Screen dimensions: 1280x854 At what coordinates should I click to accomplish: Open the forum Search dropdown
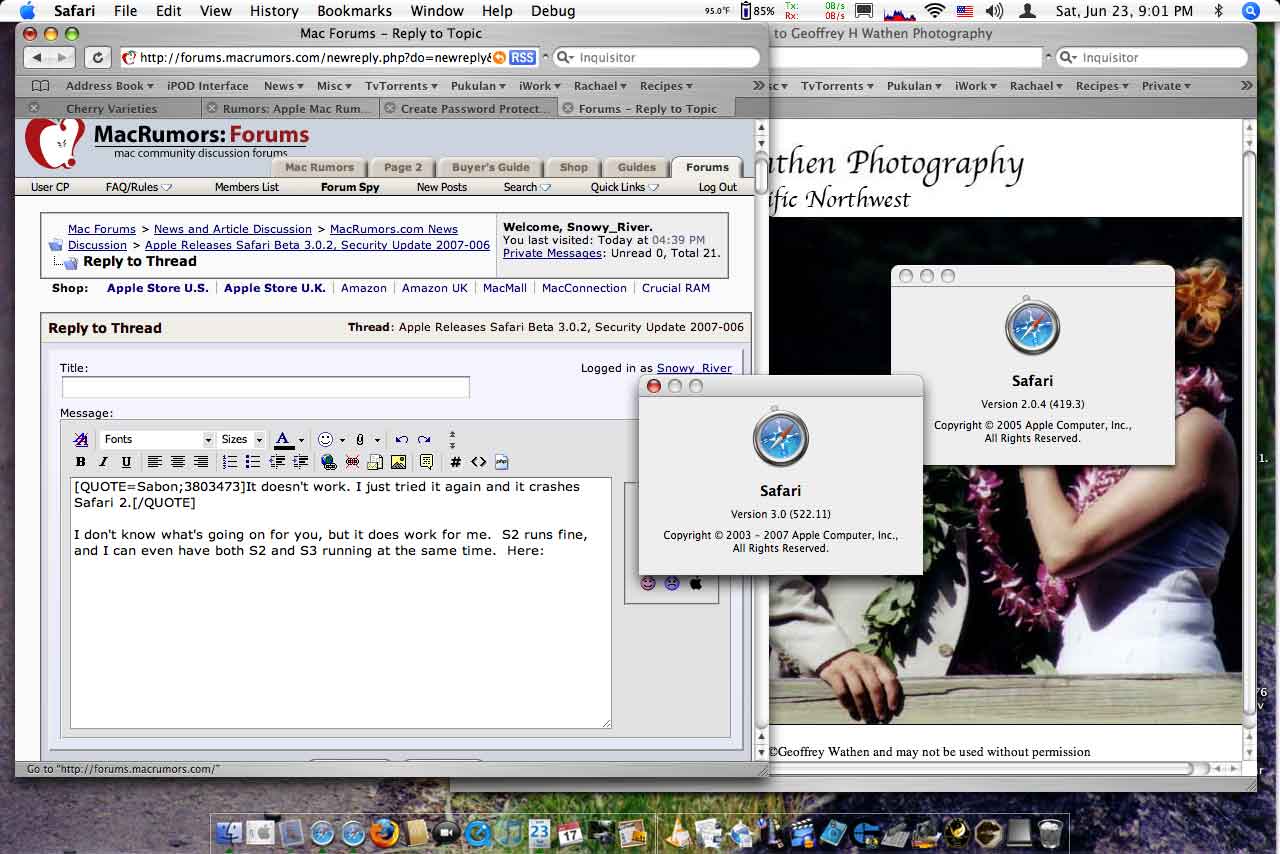tap(527, 187)
